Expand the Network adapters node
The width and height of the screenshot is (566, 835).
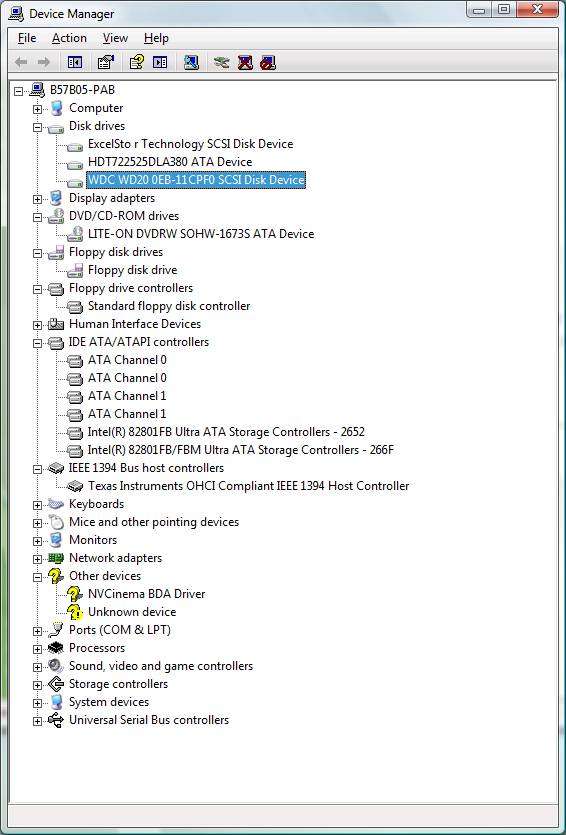coord(37,559)
